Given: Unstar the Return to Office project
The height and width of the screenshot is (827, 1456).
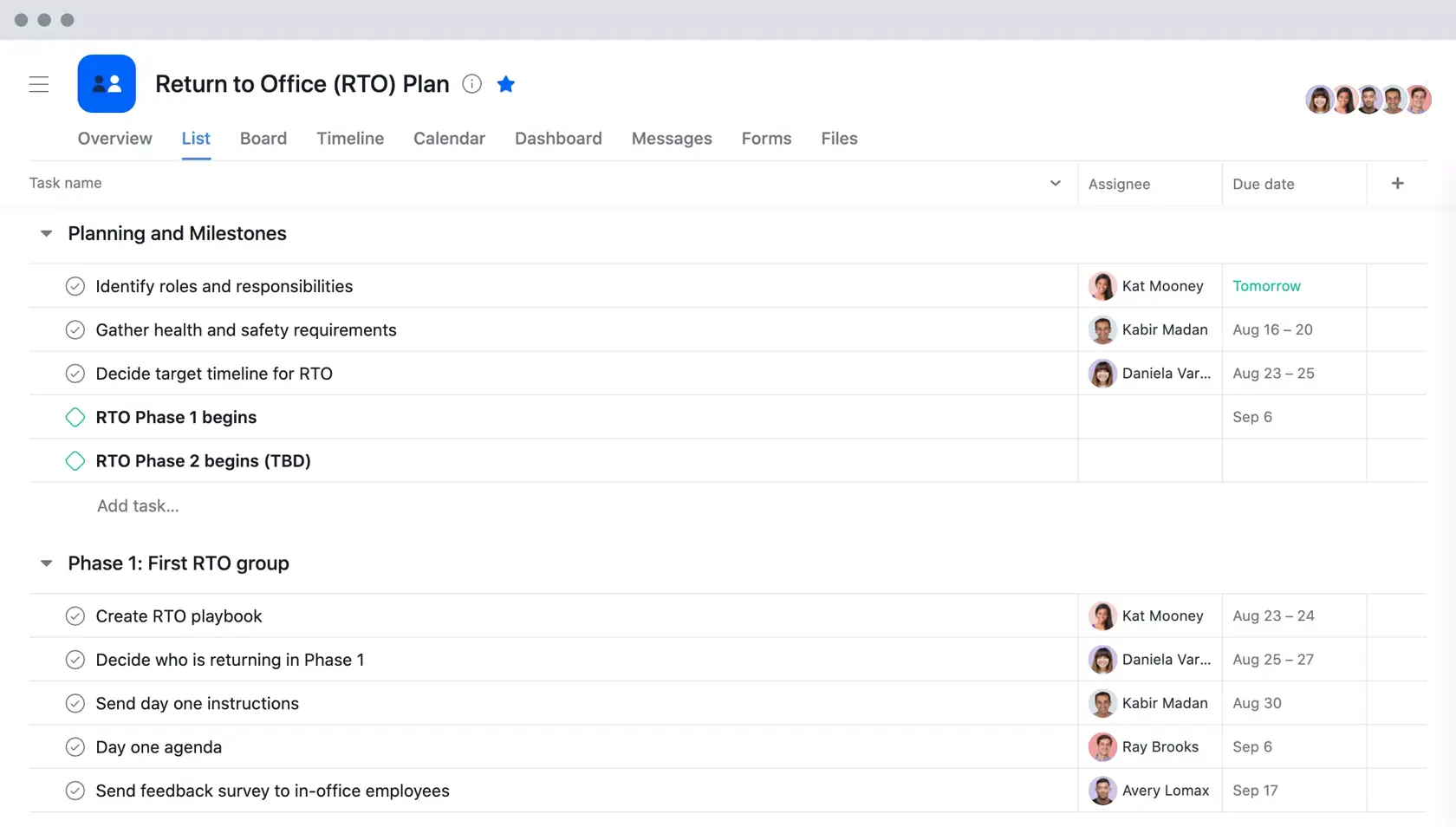Looking at the screenshot, I should point(506,84).
